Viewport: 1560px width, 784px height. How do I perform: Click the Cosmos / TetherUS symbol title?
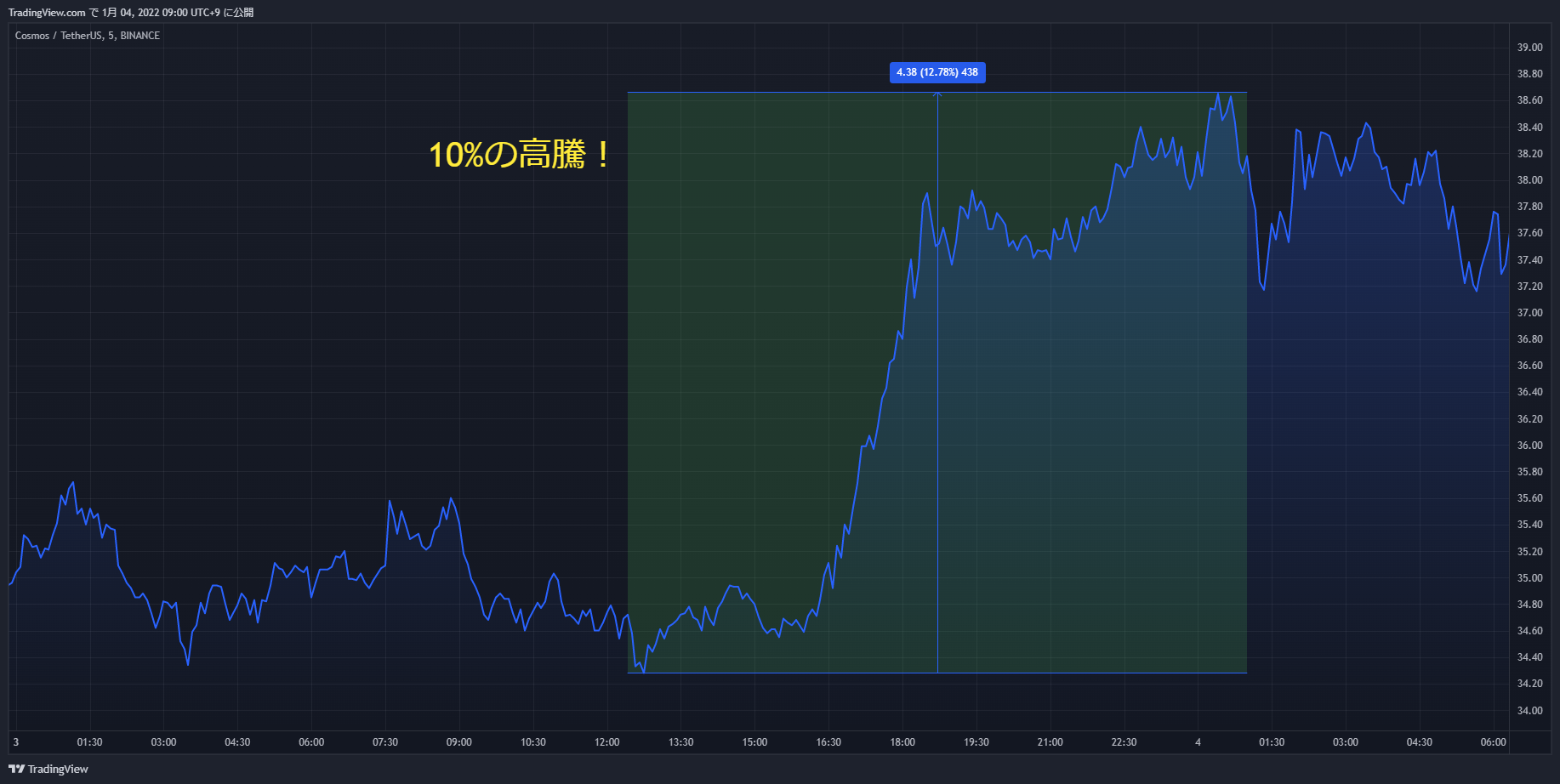pyautogui.click(x=87, y=36)
